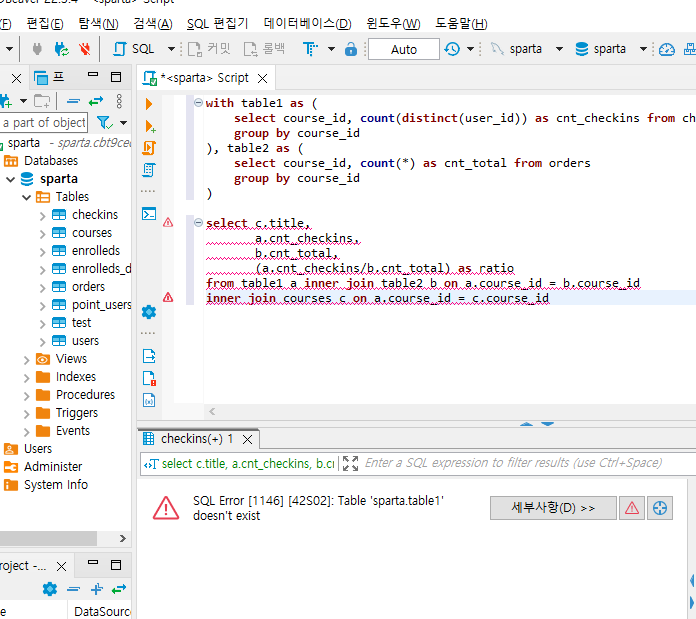Click the 롤백 (Rollback) button

pyautogui.click(x=265, y=49)
